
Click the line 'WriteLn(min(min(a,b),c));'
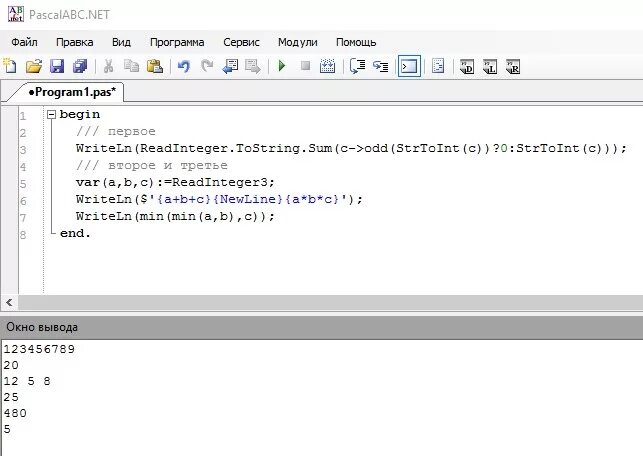175,216
